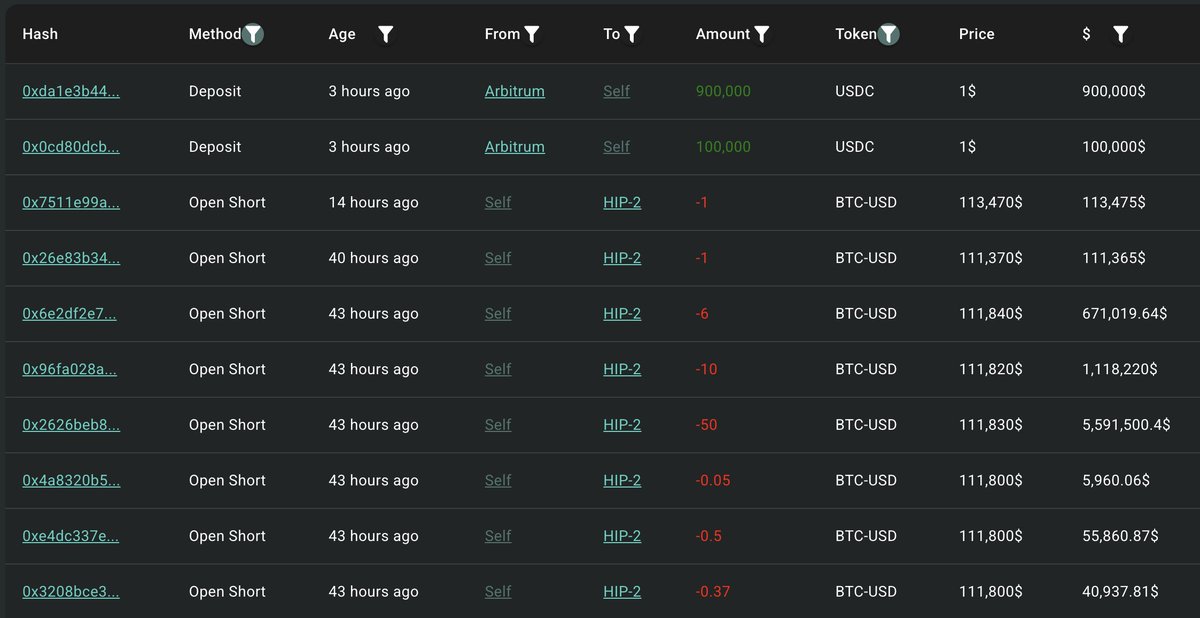Click the Price column header
Viewport: 1200px width, 618px height.
[976, 34]
